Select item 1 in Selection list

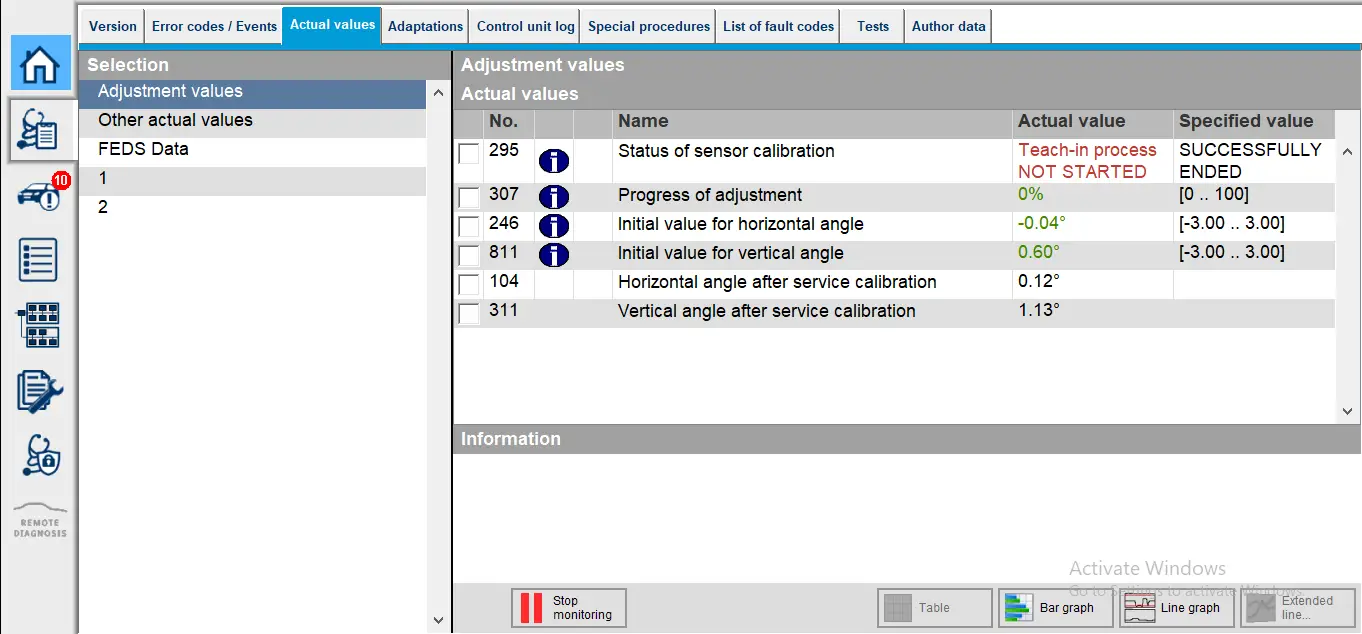(x=253, y=180)
